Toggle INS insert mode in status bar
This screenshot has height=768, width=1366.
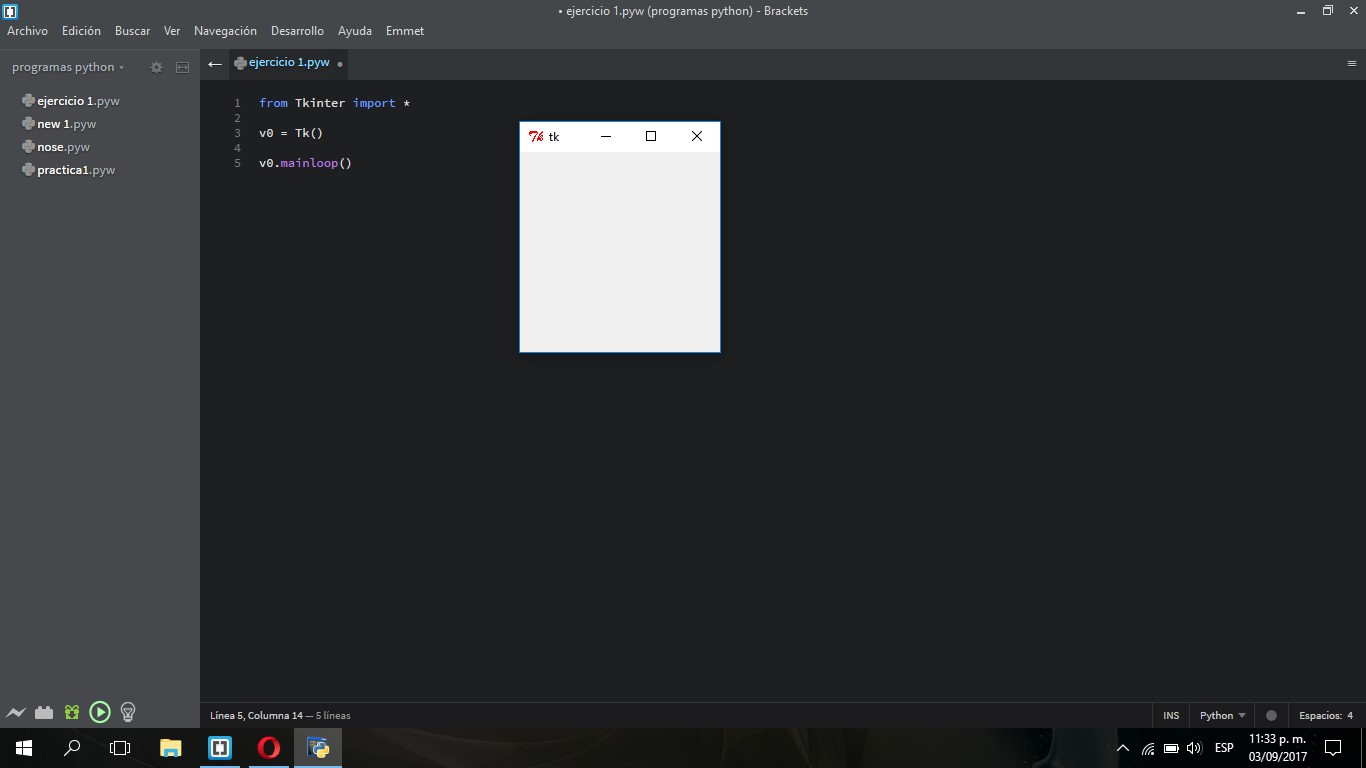point(1171,716)
